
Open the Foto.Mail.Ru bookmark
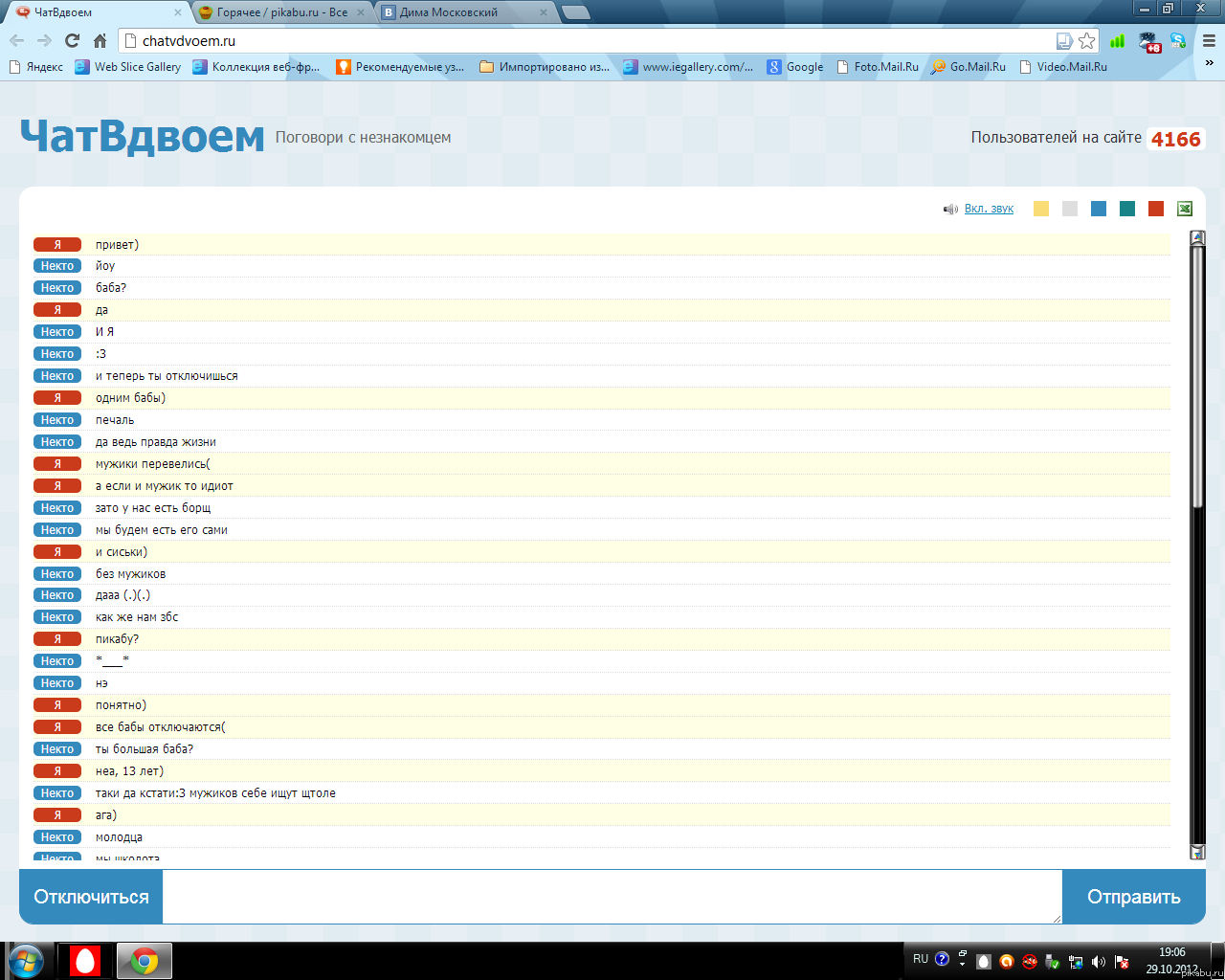(877, 67)
